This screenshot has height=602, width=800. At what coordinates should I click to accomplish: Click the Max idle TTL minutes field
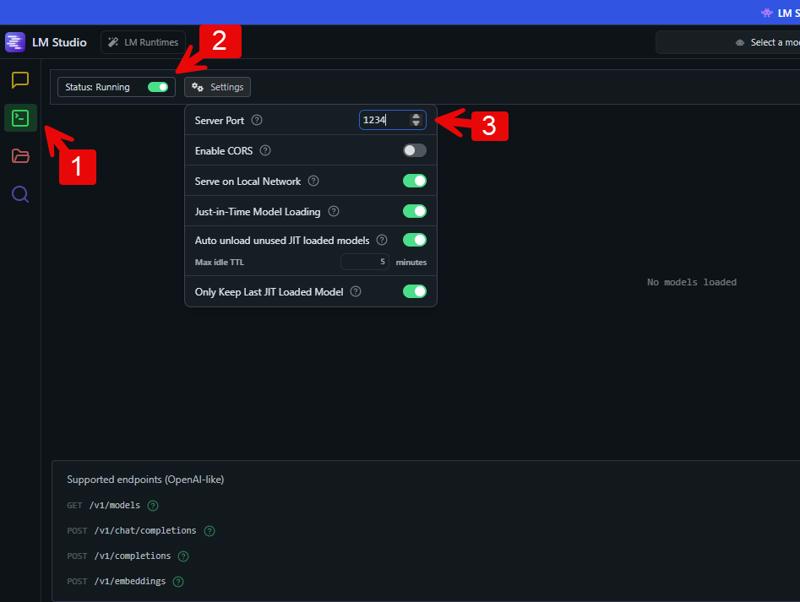(365, 262)
